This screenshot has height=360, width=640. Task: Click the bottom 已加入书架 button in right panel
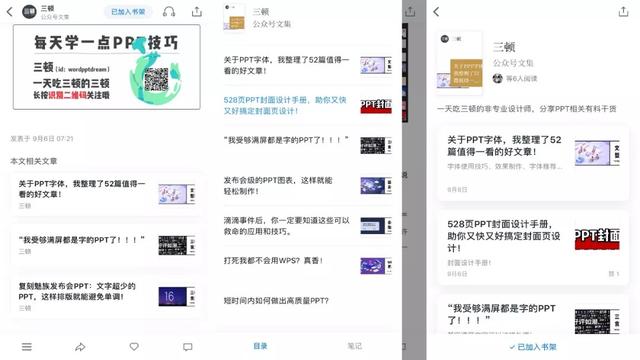tap(533, 347)
